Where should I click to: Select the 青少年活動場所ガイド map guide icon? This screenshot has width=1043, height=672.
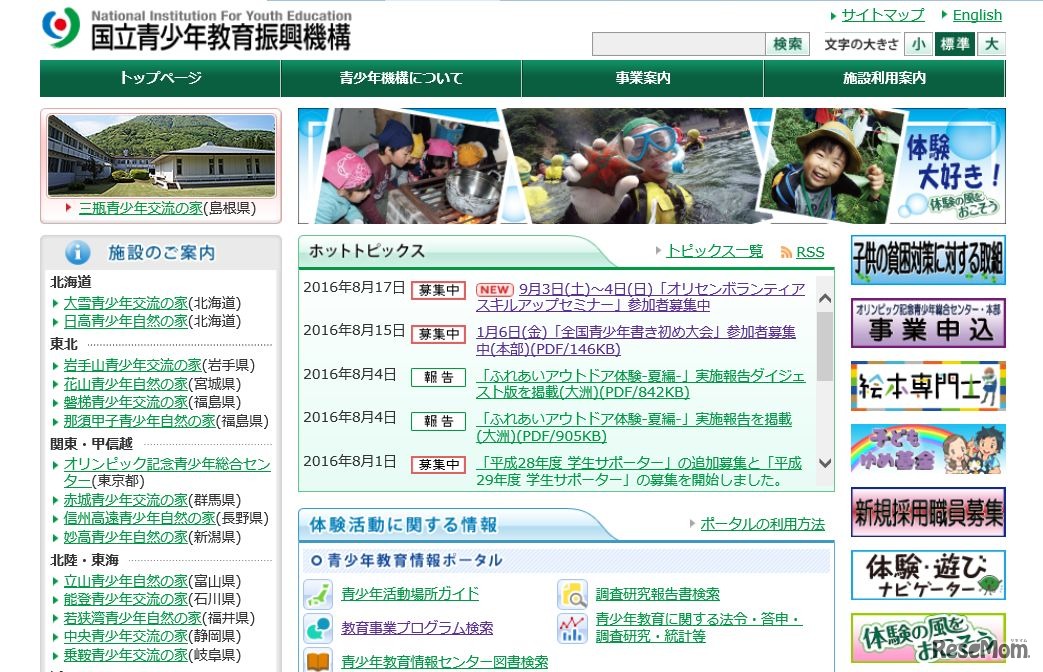click(317, 594)
